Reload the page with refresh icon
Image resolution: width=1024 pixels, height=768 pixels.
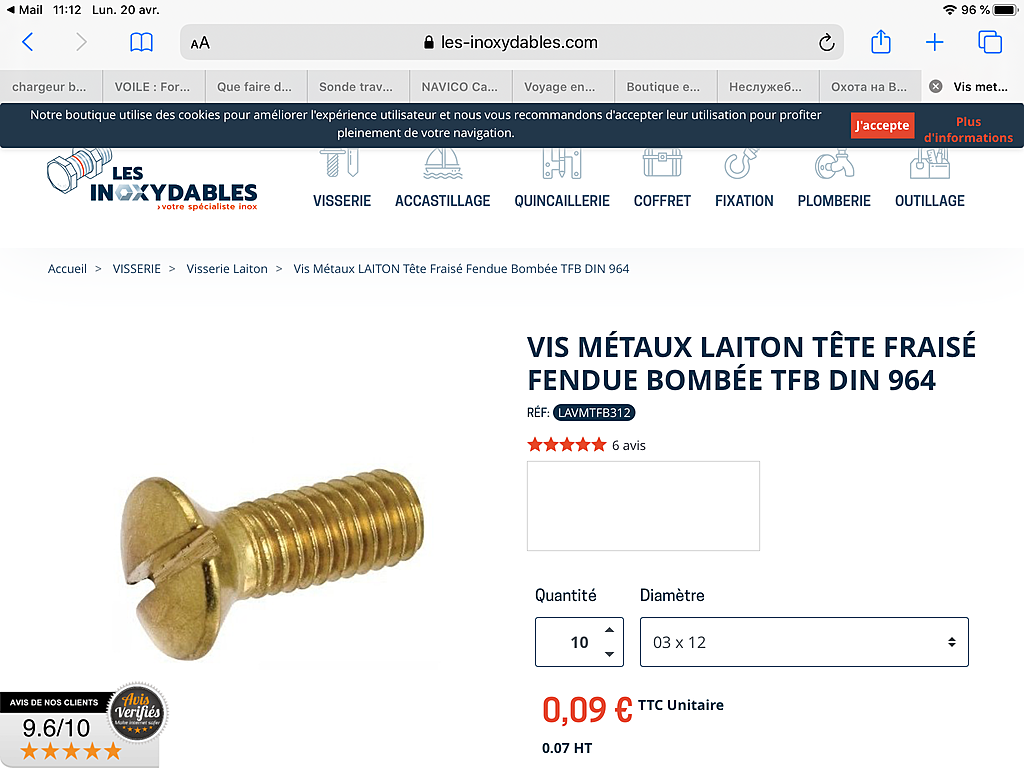click(x=827, y=42)
